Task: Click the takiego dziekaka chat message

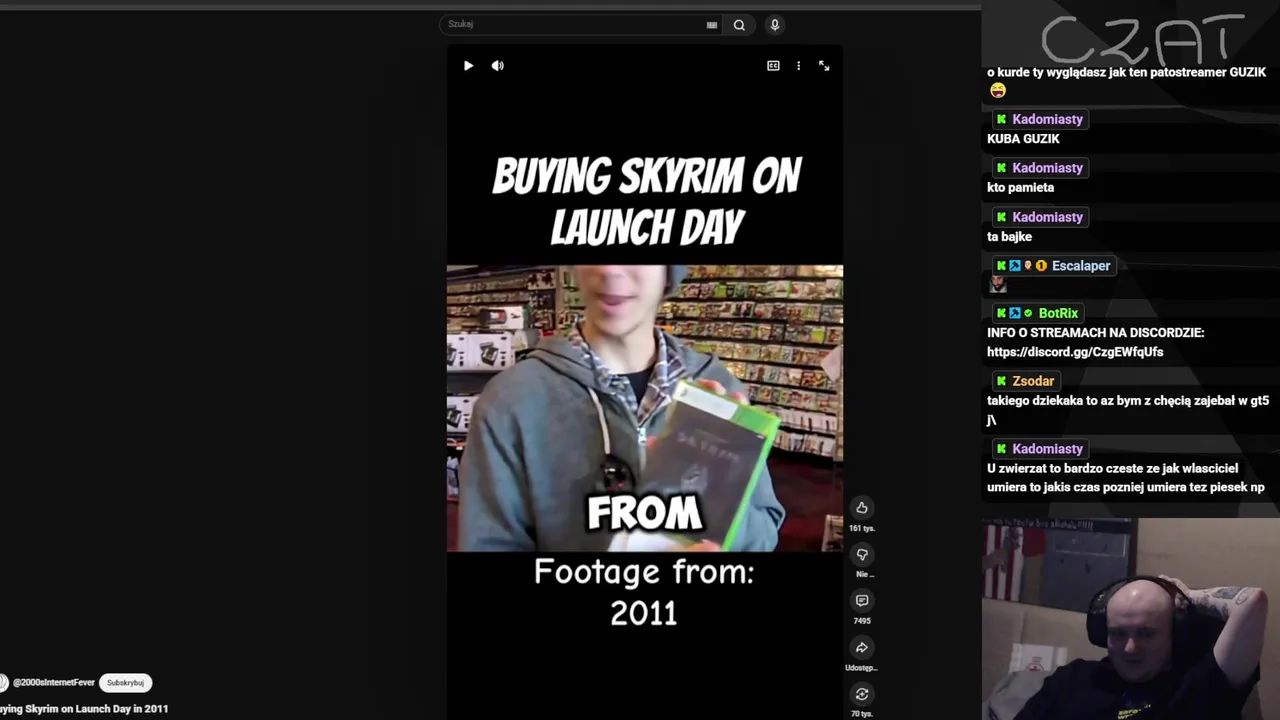Action: tap(1128, 410)
